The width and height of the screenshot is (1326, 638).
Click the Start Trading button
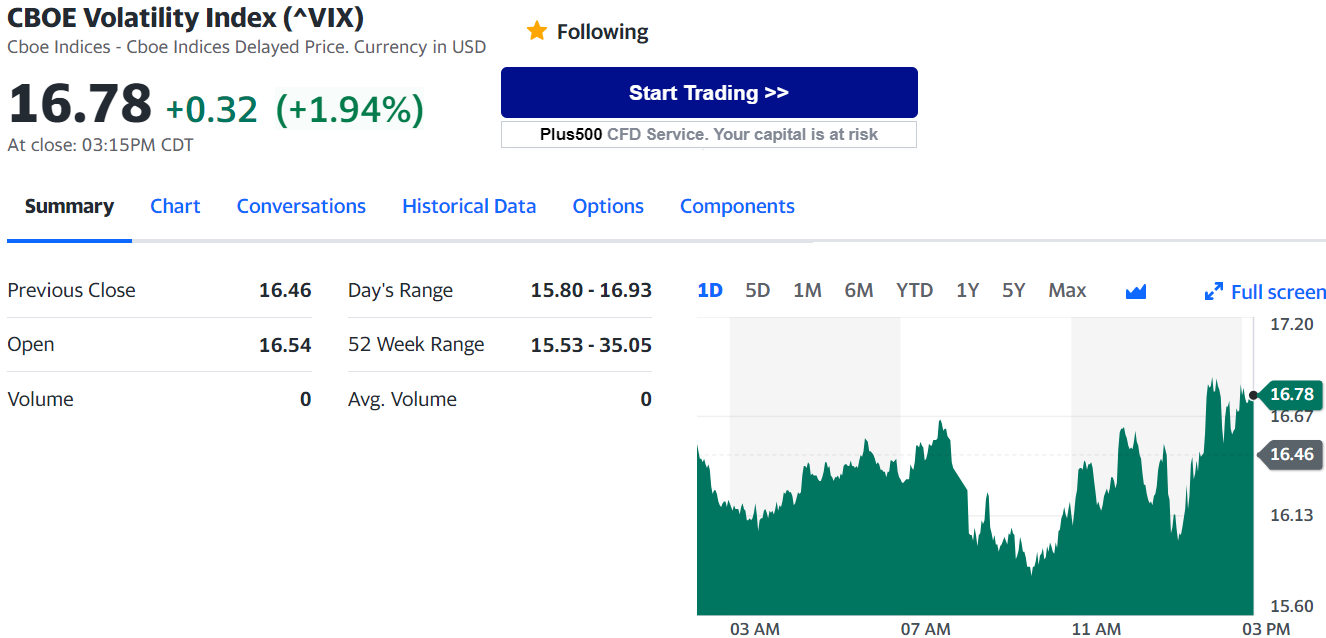(709, 93)
